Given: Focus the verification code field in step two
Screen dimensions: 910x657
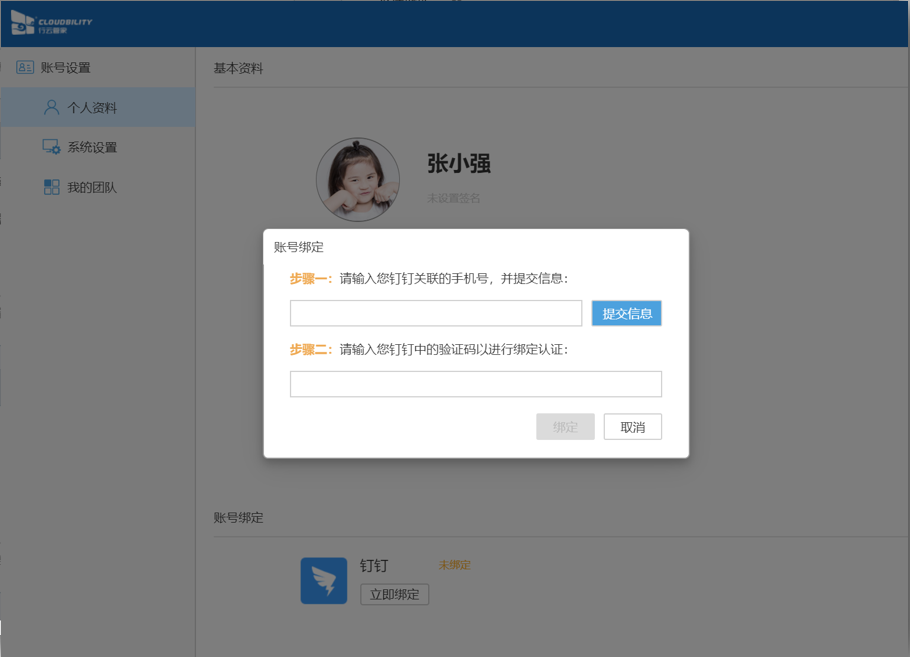Looking at the screenshot, I should coord(476,384).
